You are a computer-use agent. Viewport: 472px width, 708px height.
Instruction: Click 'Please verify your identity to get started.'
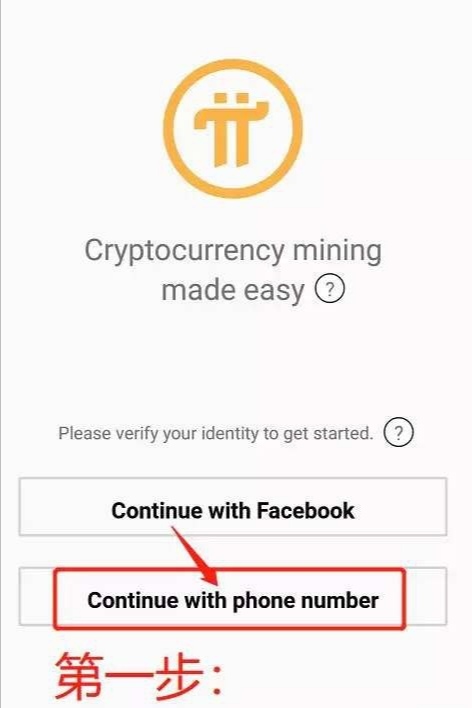(x=215, y=433)
